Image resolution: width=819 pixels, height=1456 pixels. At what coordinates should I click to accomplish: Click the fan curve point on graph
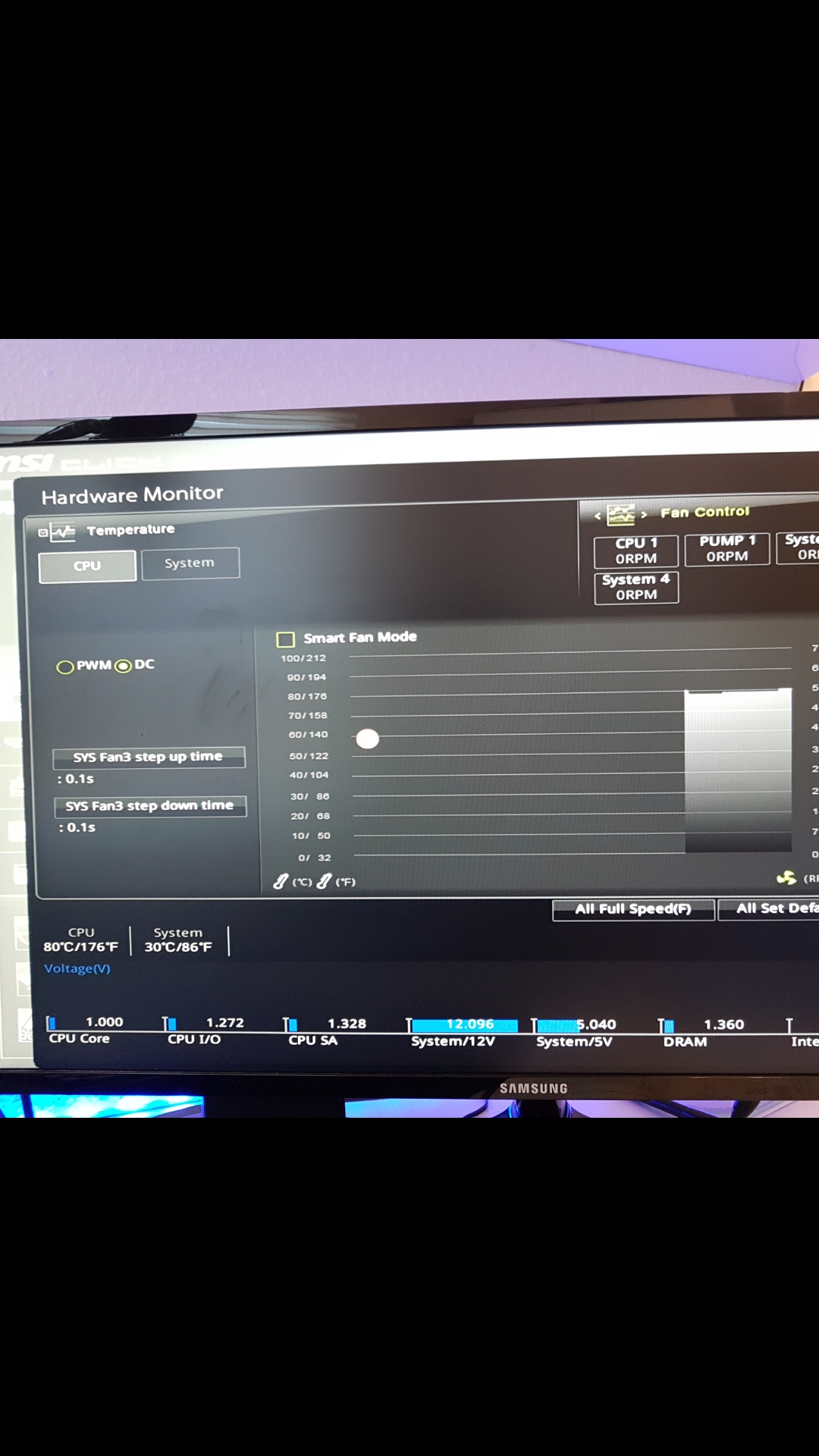[368, 739]
